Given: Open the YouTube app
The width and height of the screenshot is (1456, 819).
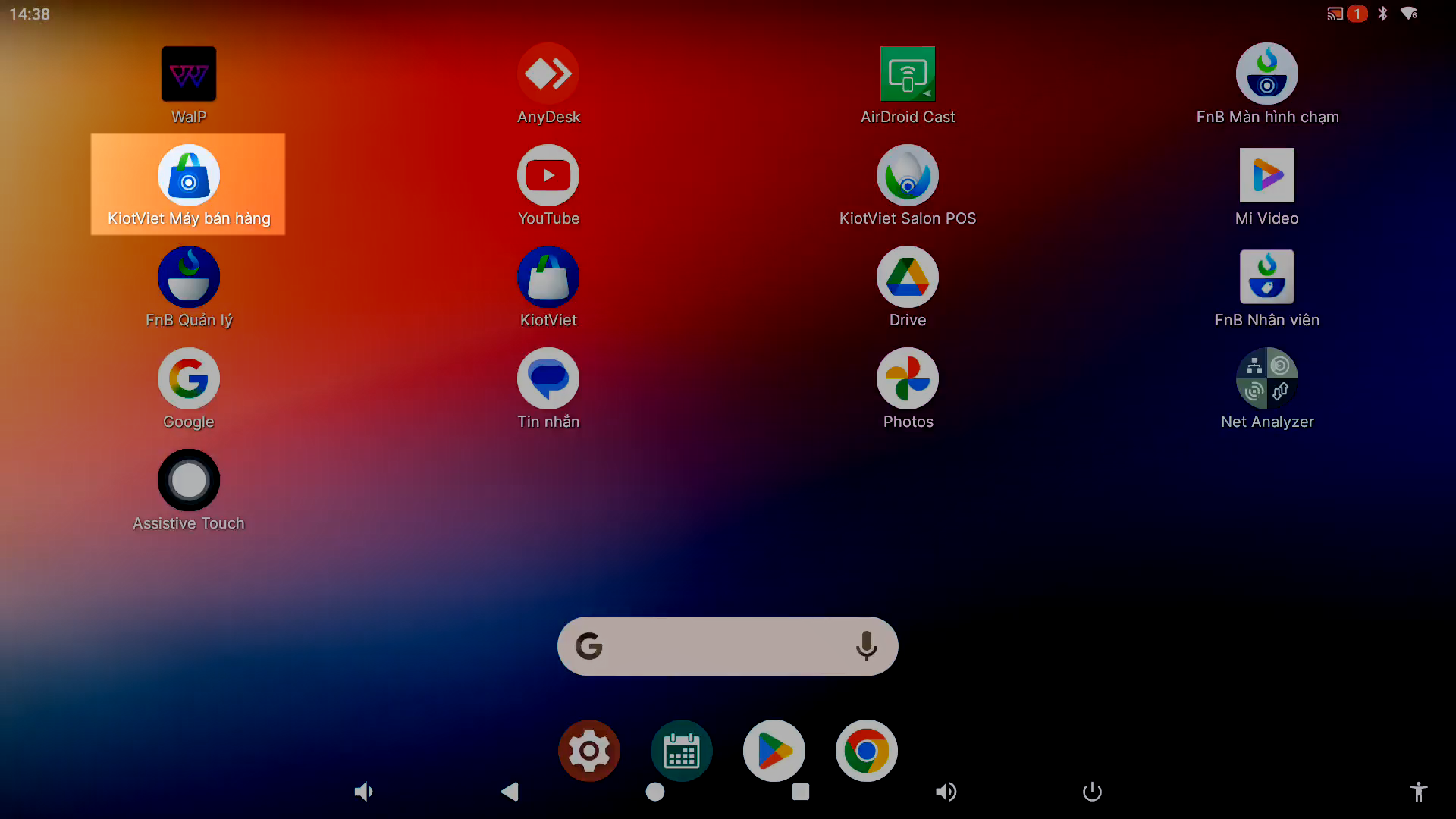Looking at the screenshot, I should click(x=548, y=176).
